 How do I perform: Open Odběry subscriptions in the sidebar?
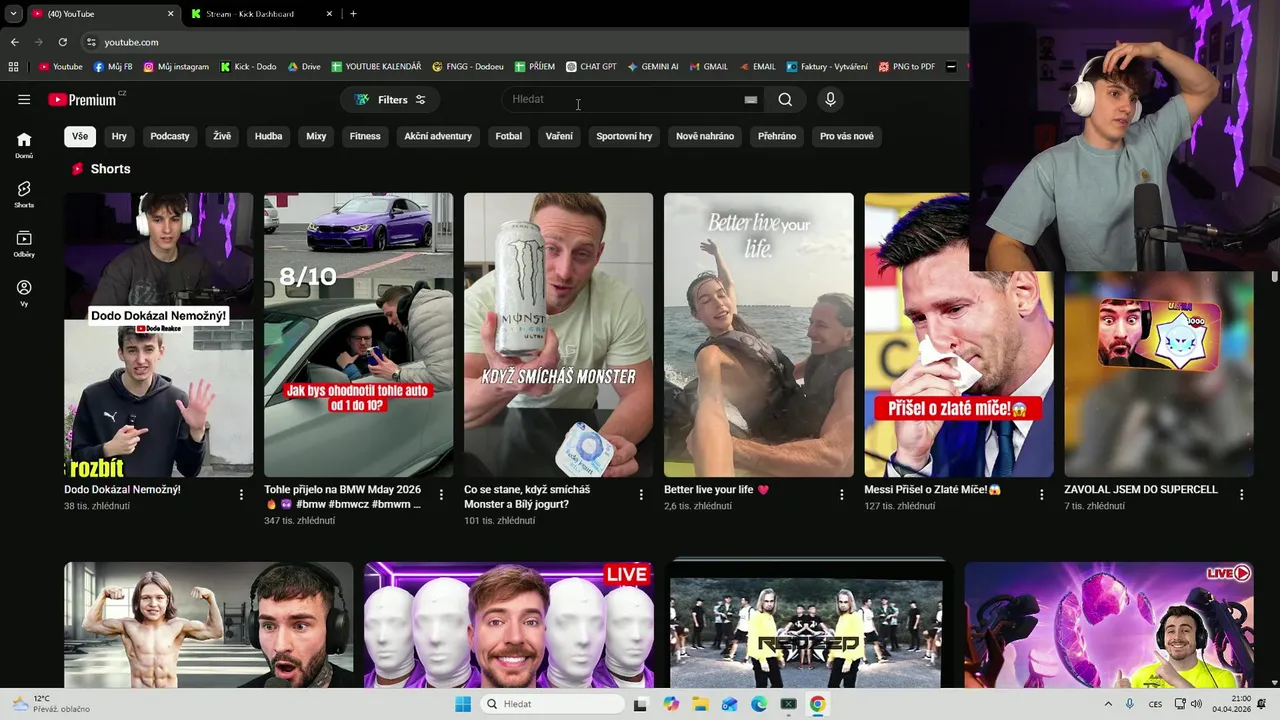tap(24, 243)
